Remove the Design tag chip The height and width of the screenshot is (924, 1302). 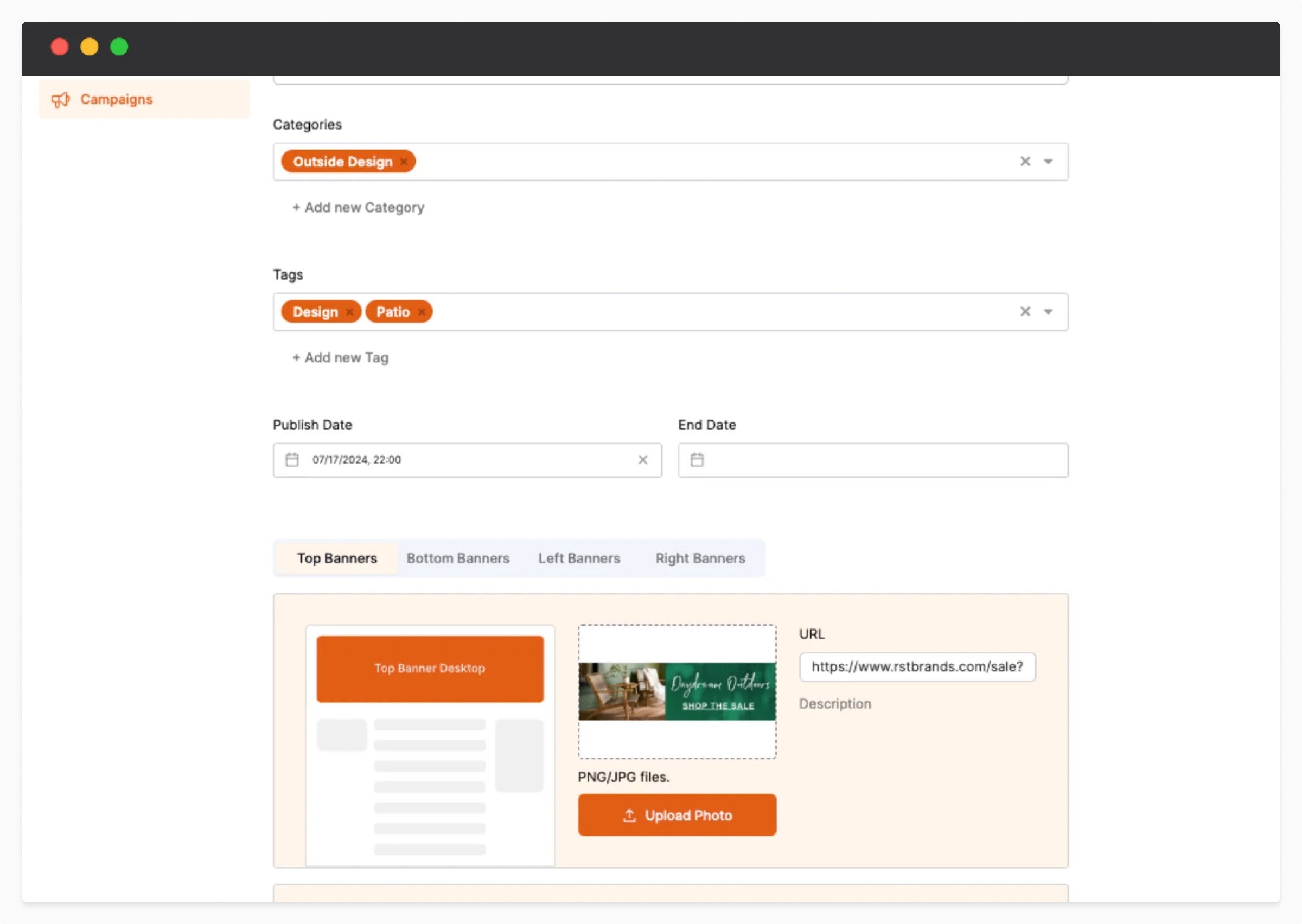coord(349,312)
